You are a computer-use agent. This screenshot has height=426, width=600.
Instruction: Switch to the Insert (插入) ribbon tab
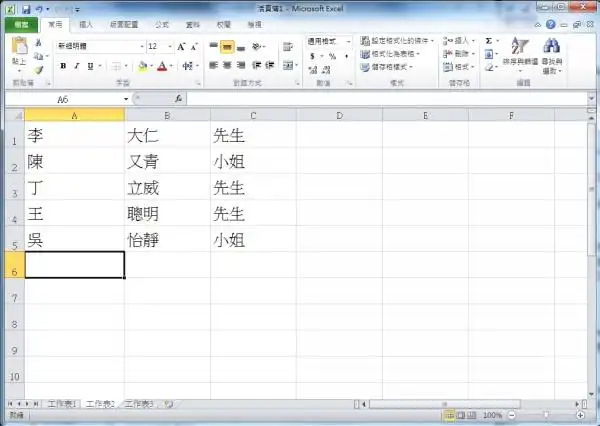(86, 24)
